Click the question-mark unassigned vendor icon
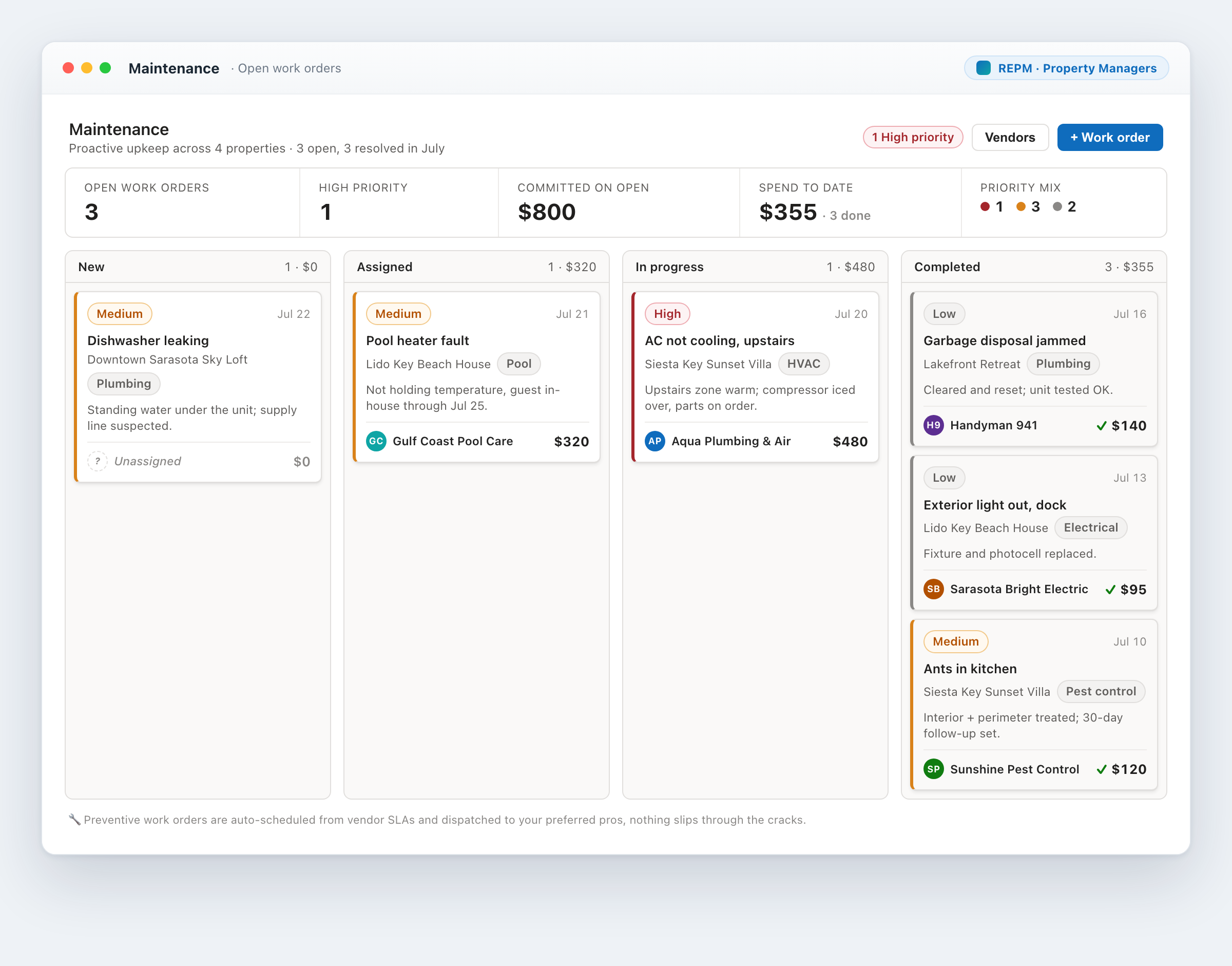This screenshot has height=966, width=1232. pyautogui.click(x=97, y=462)
